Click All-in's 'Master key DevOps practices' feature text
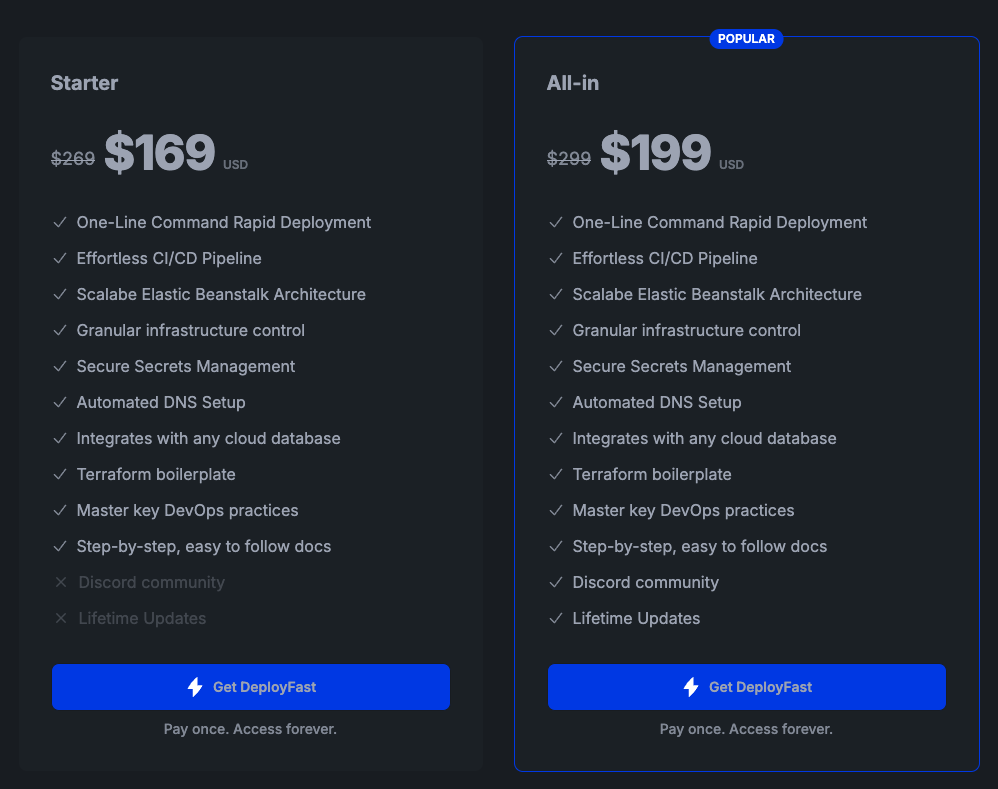Screen dimensions: 998x789 (x=683, y=510)
